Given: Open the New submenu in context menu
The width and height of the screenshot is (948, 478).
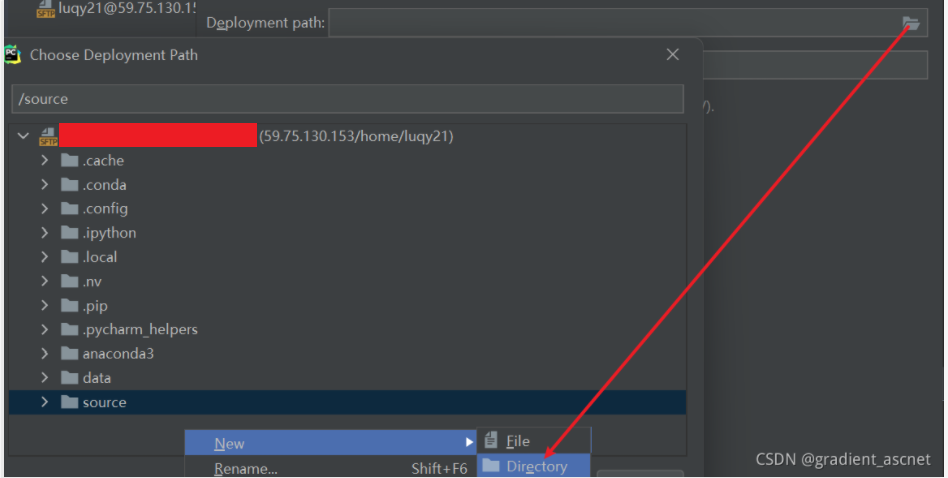Looking at the screenshot, I should [331, 443].
